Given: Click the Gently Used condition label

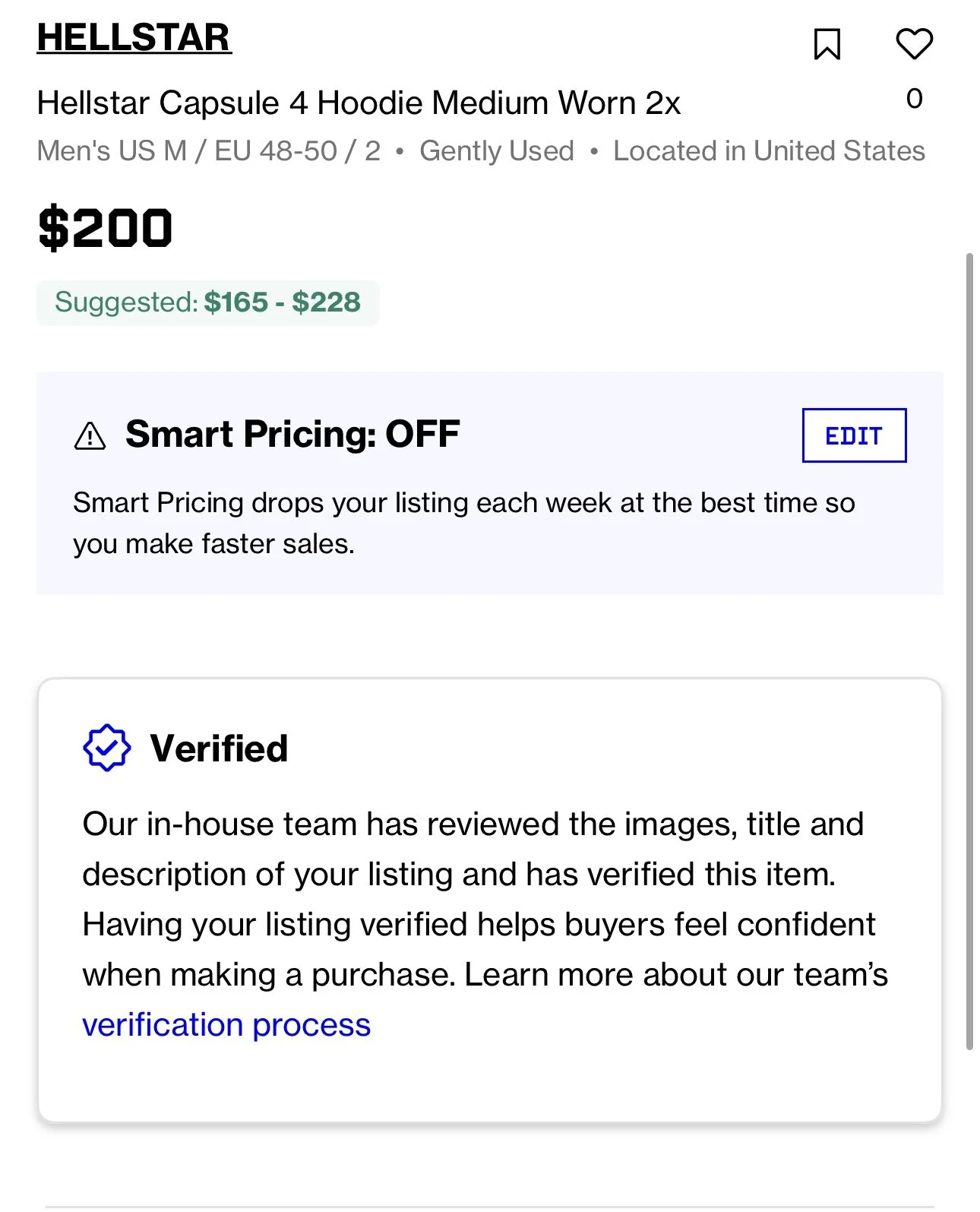Looking at the screenshot, I should point(497,151).
